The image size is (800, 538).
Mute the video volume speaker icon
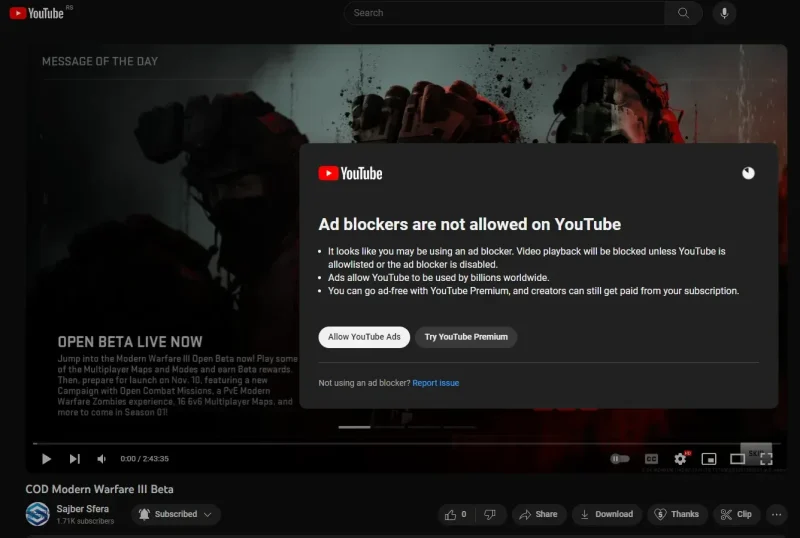click(102, 459)
